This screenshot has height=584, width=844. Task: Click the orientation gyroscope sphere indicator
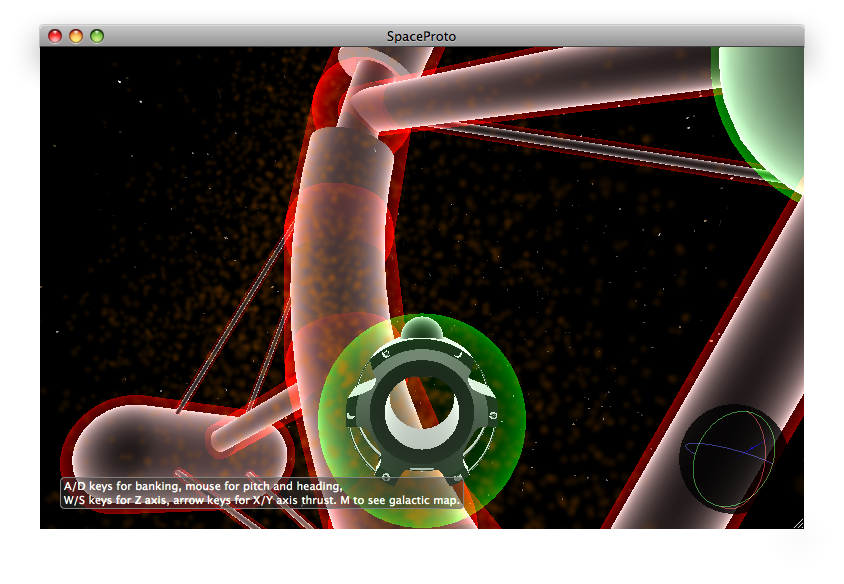click(x=730, y=458)
